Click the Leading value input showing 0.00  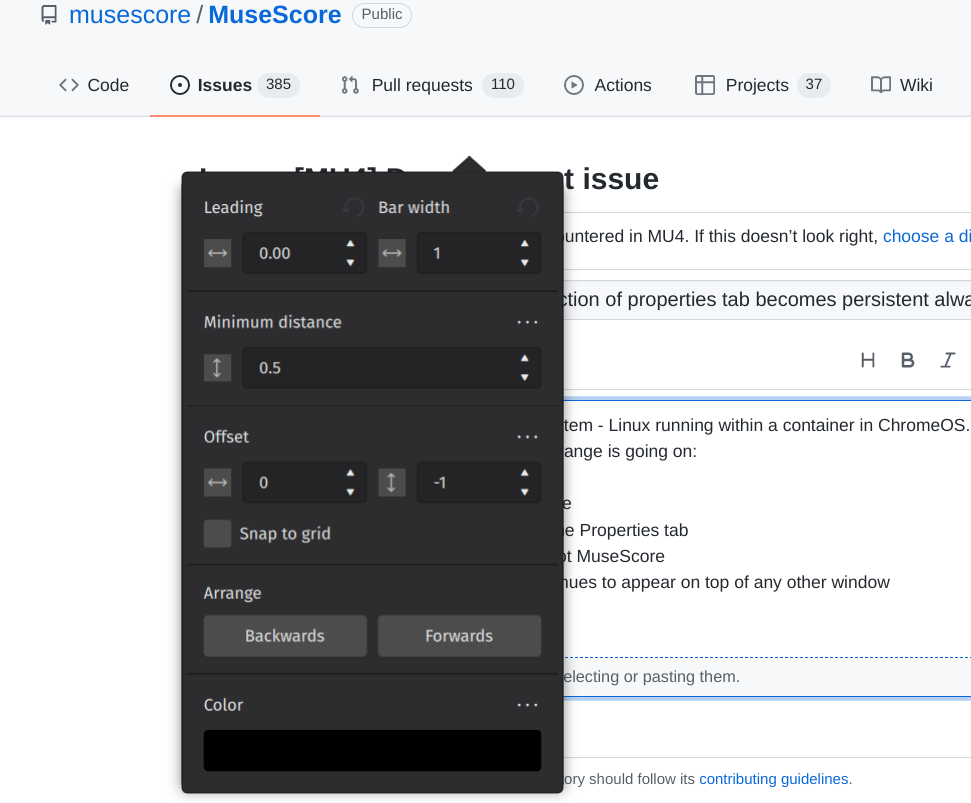pyautogui.click(x=295, y=253)
